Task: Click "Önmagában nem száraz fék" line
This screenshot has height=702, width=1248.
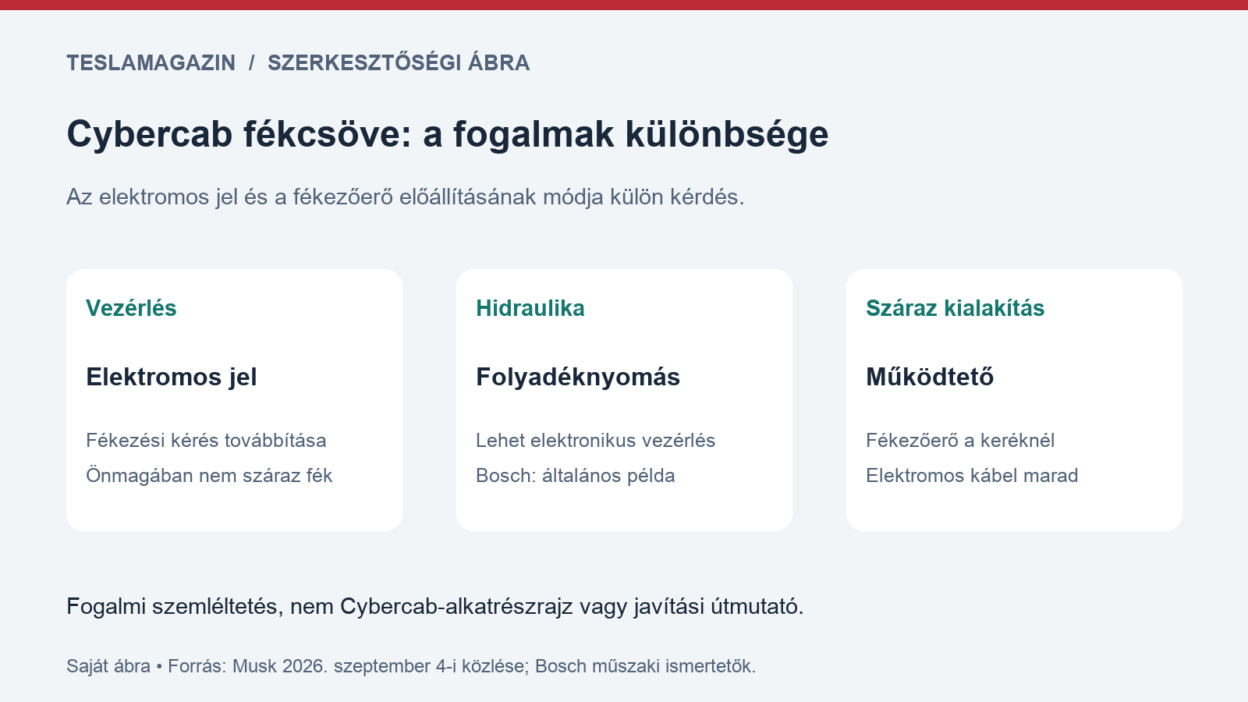Action: (209, 476)
